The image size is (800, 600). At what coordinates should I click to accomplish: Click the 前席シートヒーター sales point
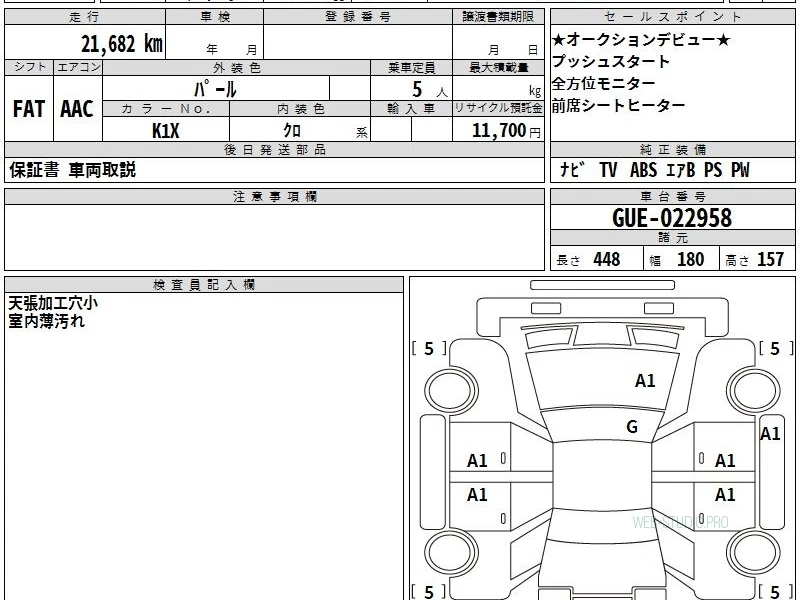pyautogui.click(x=618, y=105)
